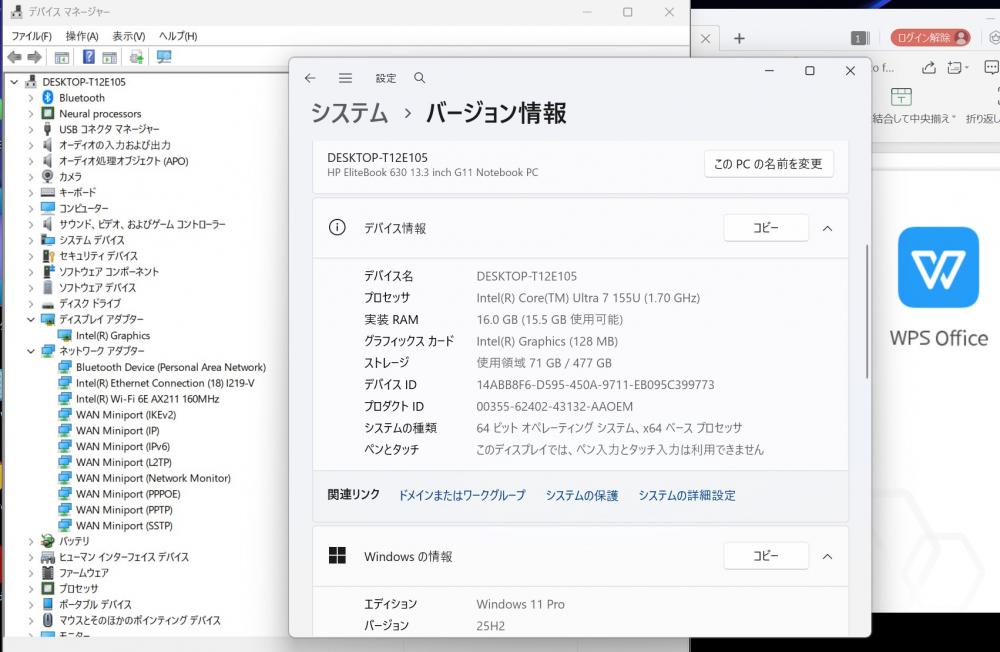Click the Update driver toolbar icon with green arrow

(x=136, y=57)
